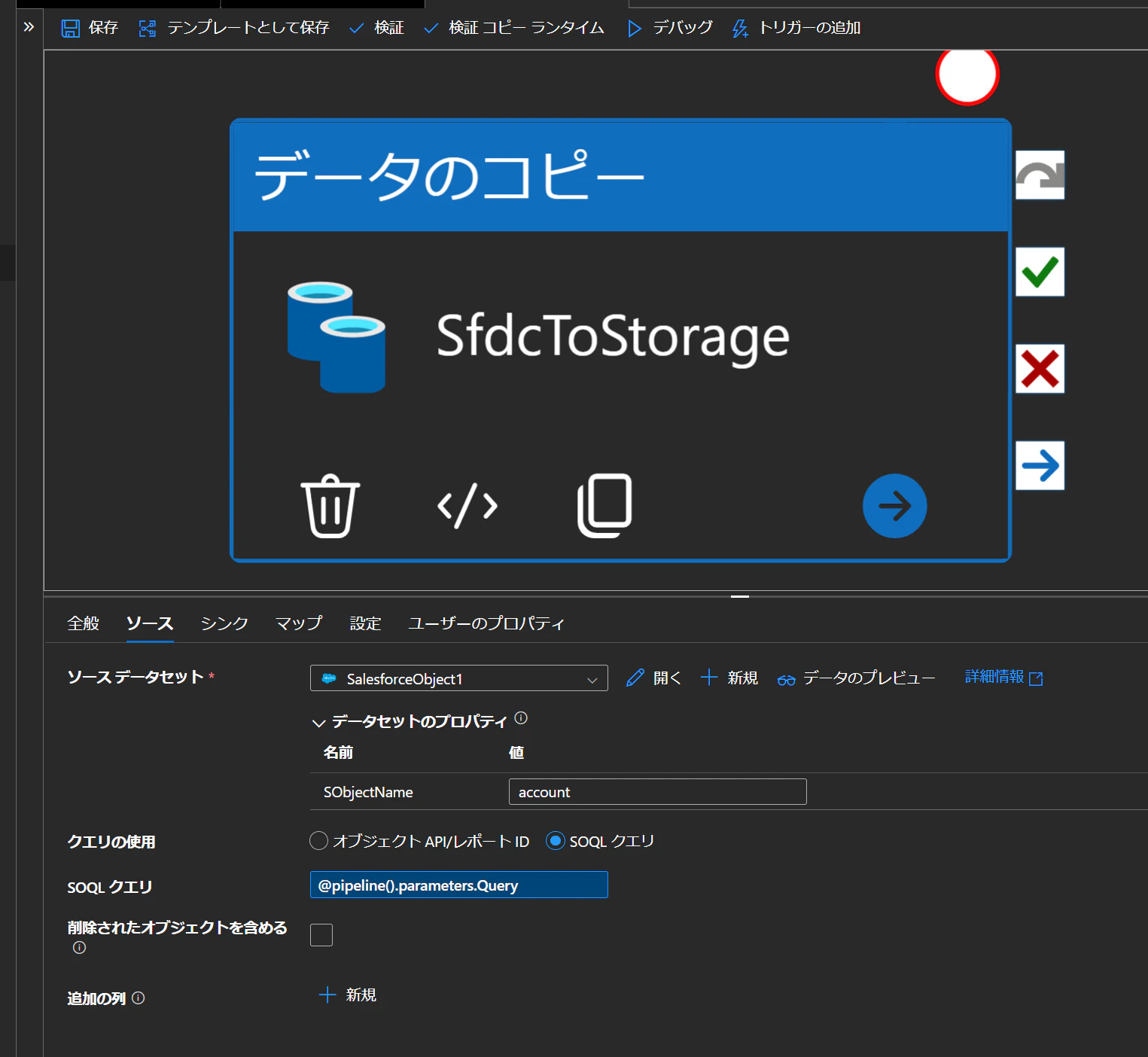Screen dimensions: 1148x1057
Task: Click the SOQL クエリ expression field
Action: tap(459, 885)
